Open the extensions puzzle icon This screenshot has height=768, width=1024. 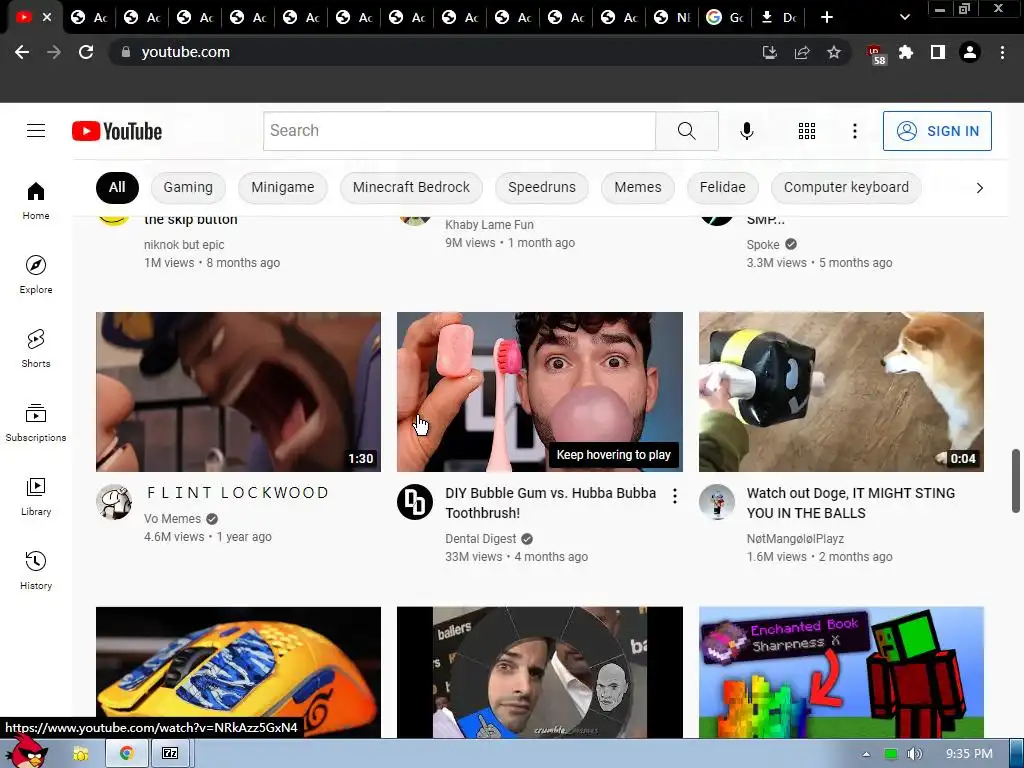point(906,52)
